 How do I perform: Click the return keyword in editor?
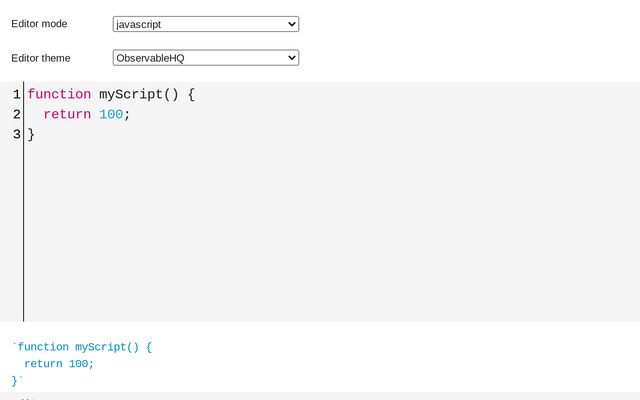[x=67, y=114]
